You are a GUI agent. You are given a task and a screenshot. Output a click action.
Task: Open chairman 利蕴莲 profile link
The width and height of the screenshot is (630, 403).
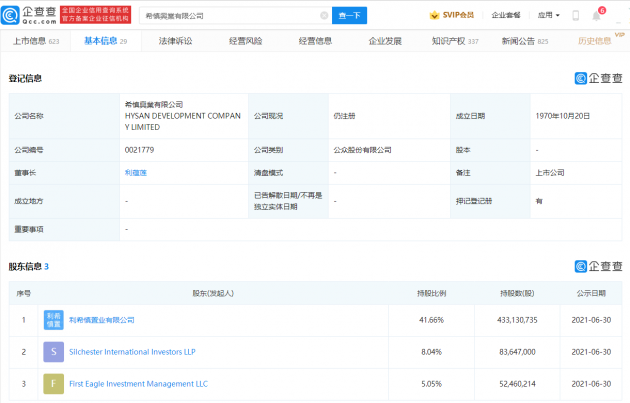click(x=136, y=173)
